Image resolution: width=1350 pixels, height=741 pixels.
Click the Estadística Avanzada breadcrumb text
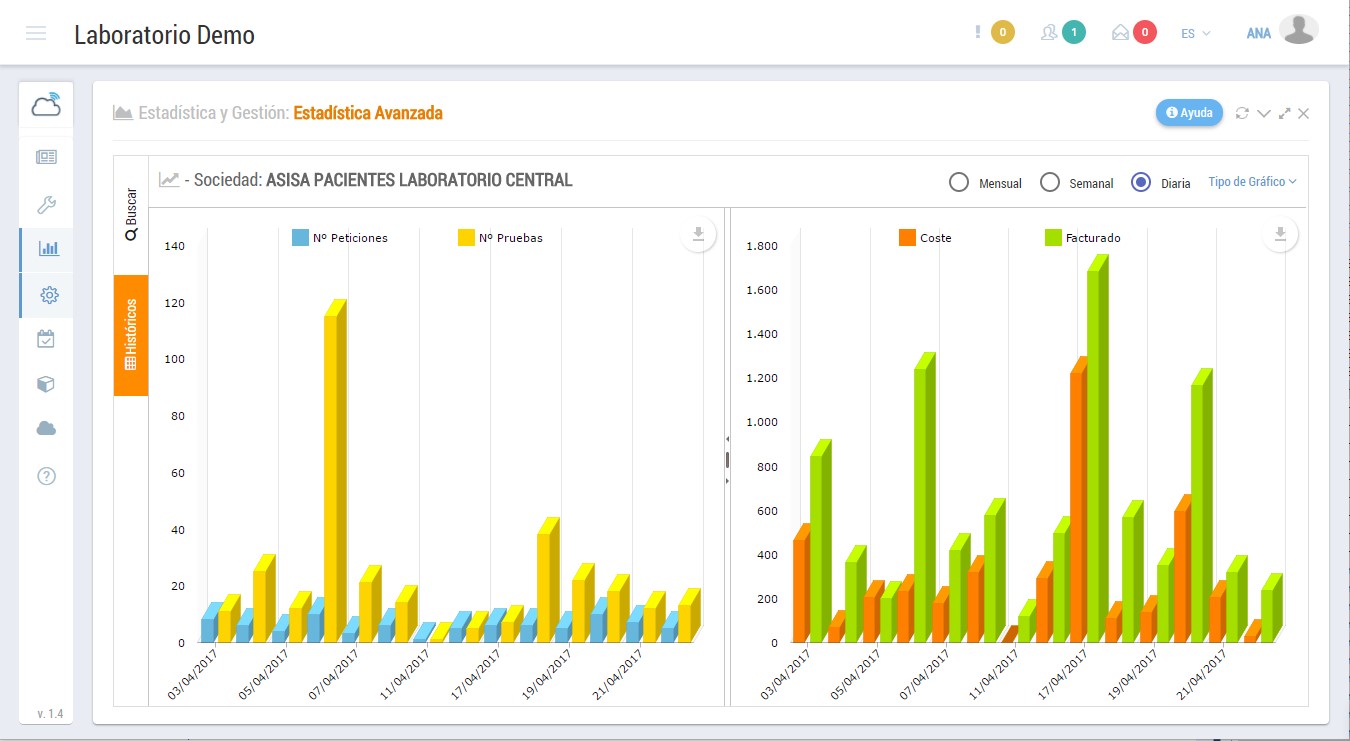(x=368, y=113)
